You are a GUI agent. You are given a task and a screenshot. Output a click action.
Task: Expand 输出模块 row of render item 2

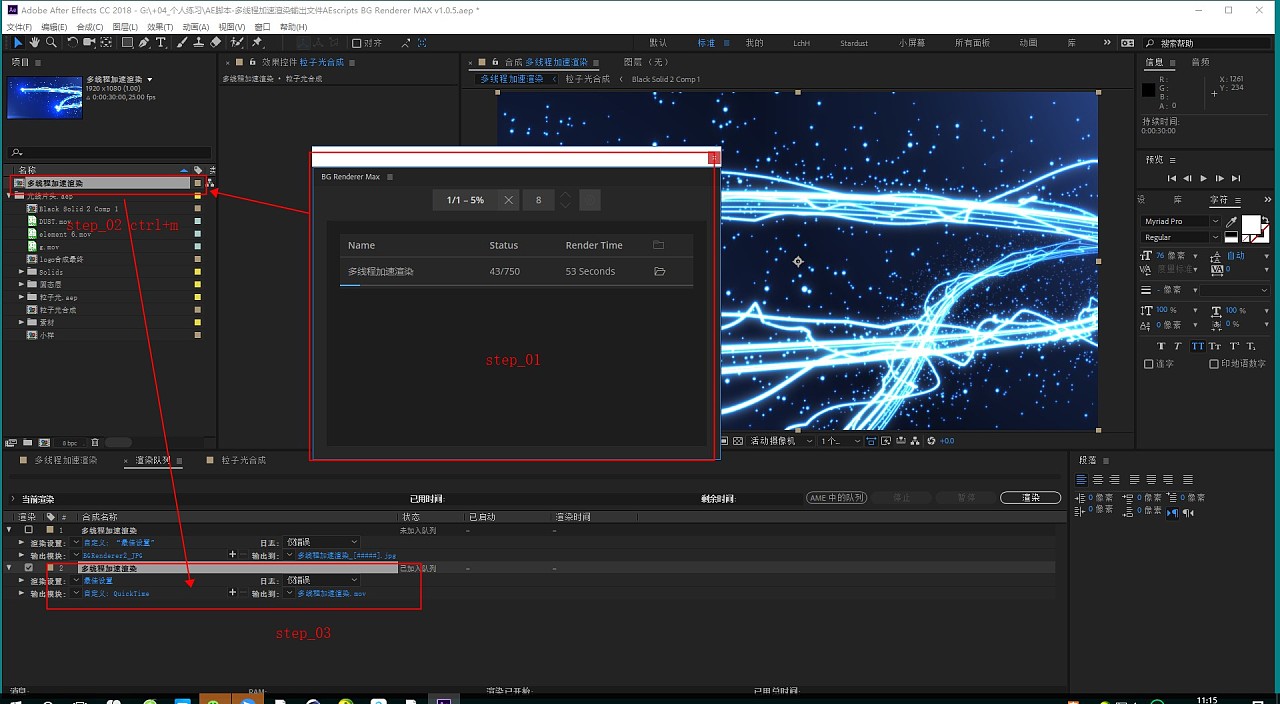22,593
